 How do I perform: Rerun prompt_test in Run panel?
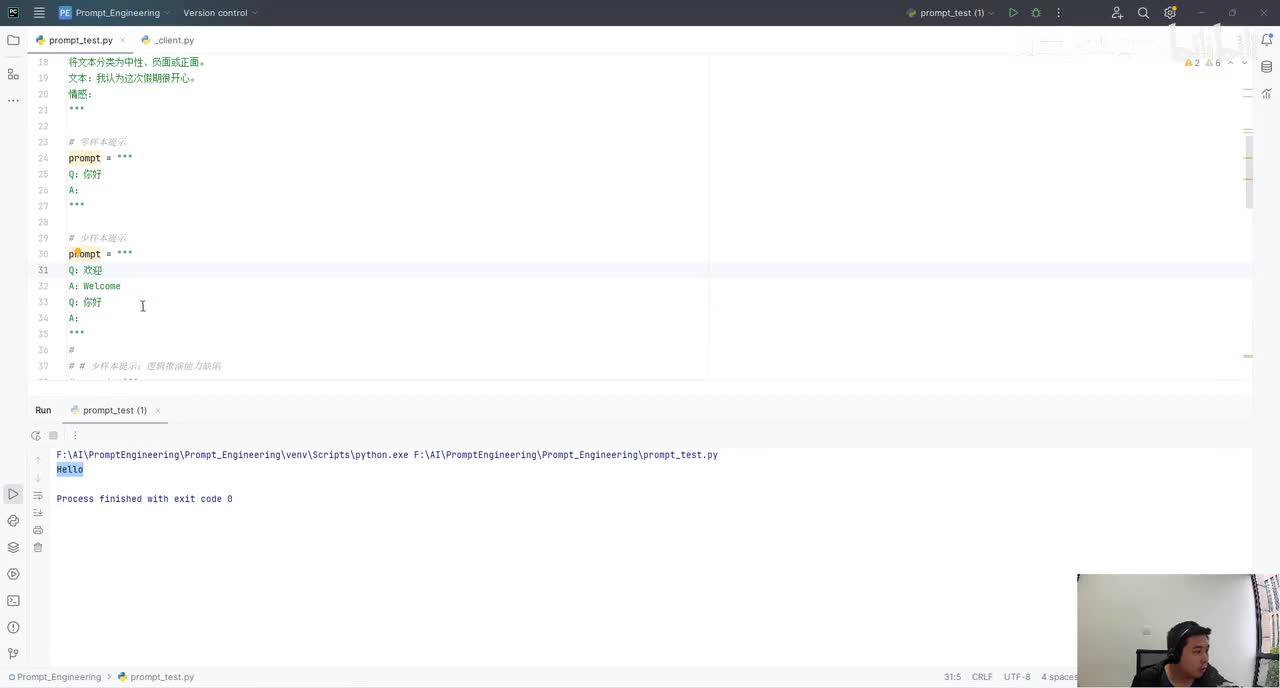(x=36, y=435)
